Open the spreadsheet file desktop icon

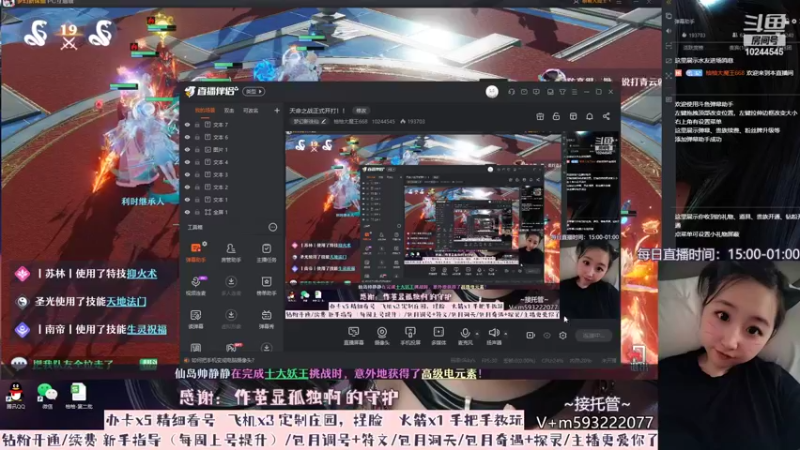pyautogui.click(x=79, y=396)
